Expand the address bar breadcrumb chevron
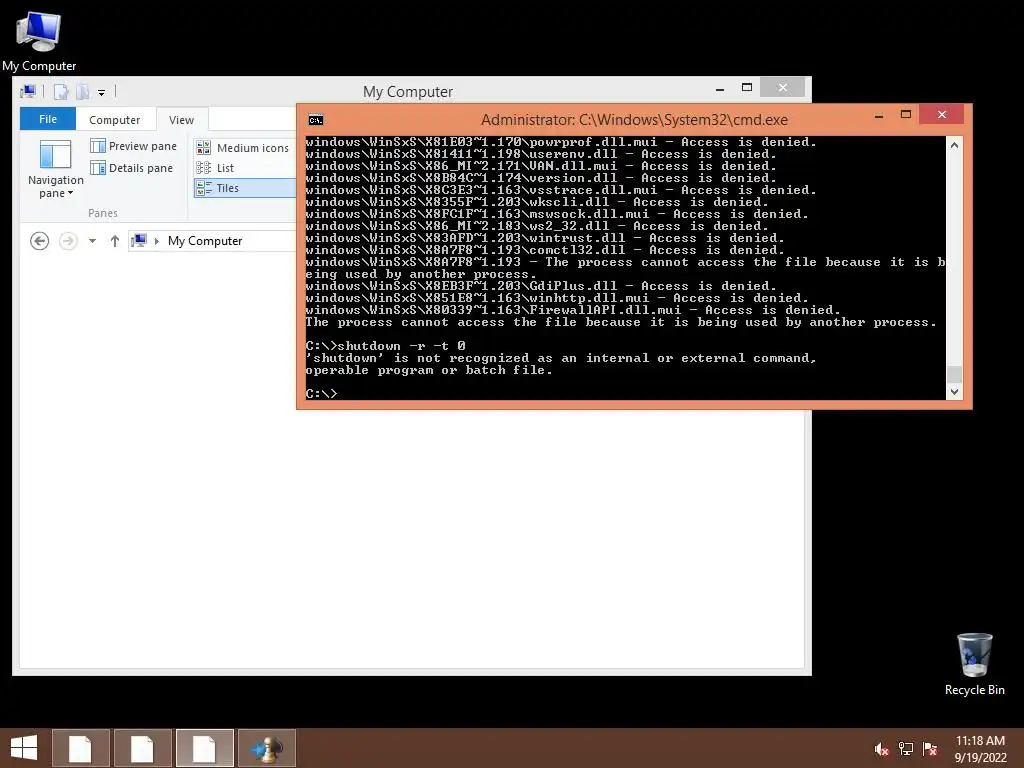This screenshot has height=768, width=1024. coord(157,241)
